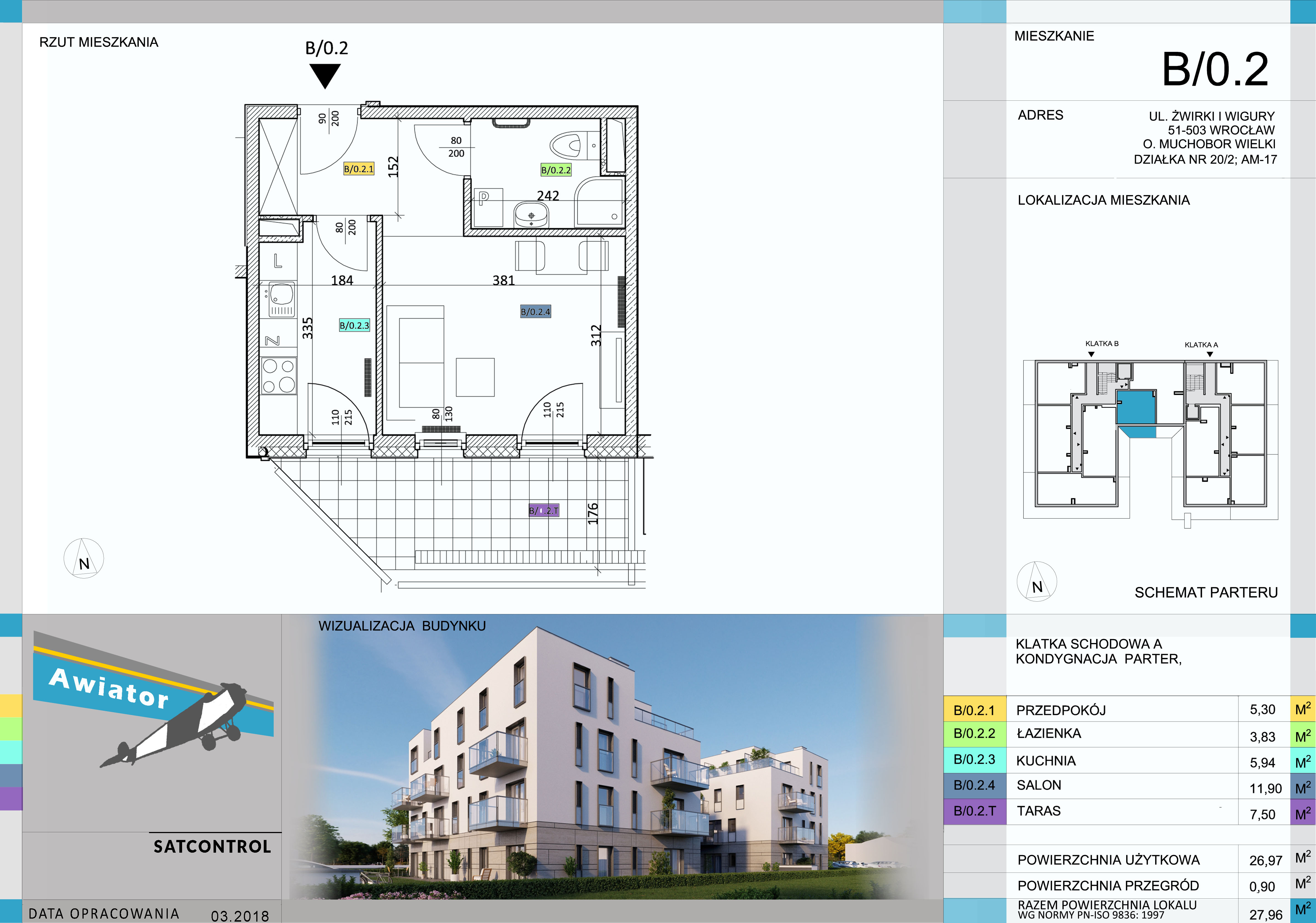The height and width of the screenshot is (923, 1316).
Task: Click the black entrance arrow below B/0.2
Action: pyautogui.click(x=325, y=76)
